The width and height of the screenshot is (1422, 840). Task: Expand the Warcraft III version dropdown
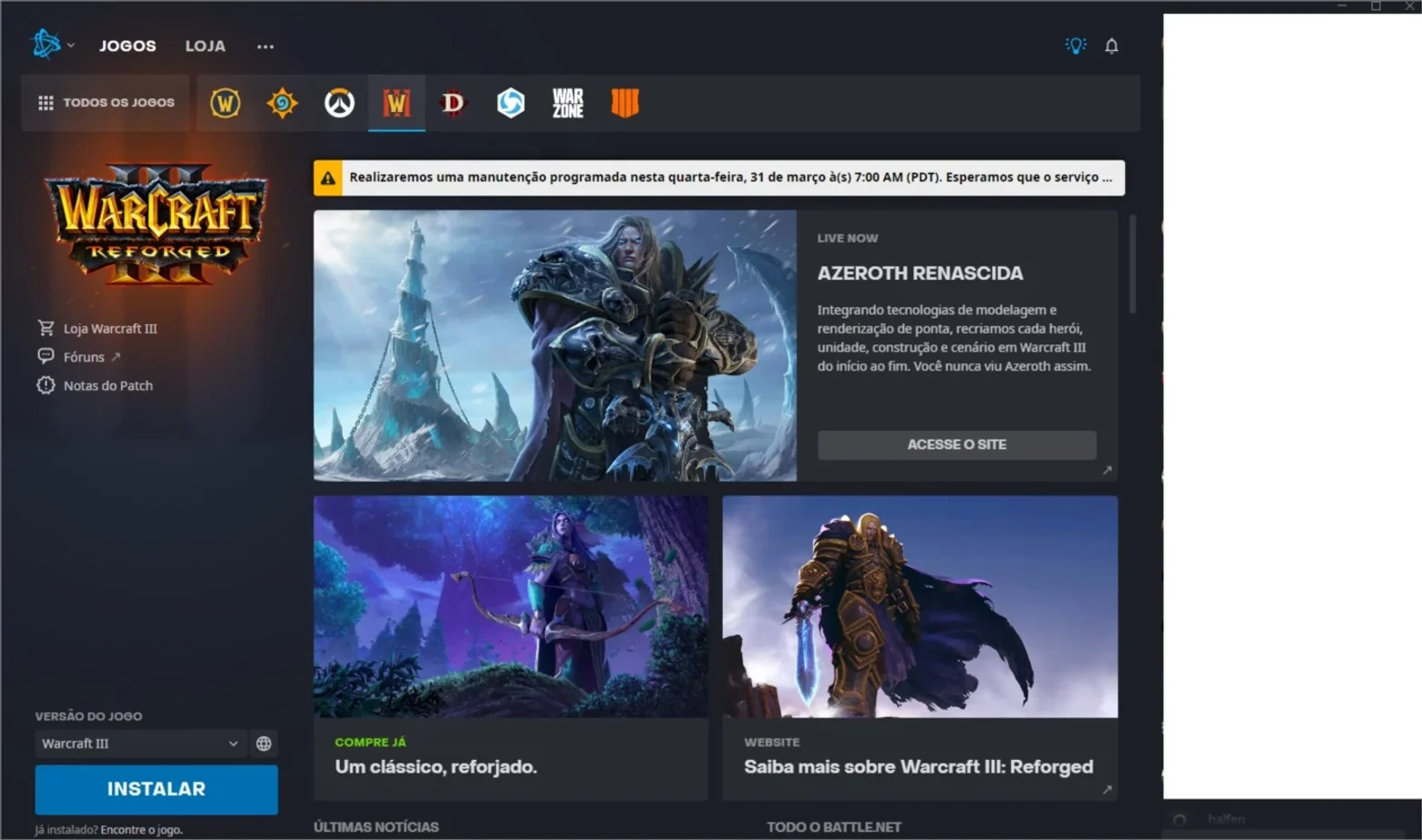[x=140, y=743]
